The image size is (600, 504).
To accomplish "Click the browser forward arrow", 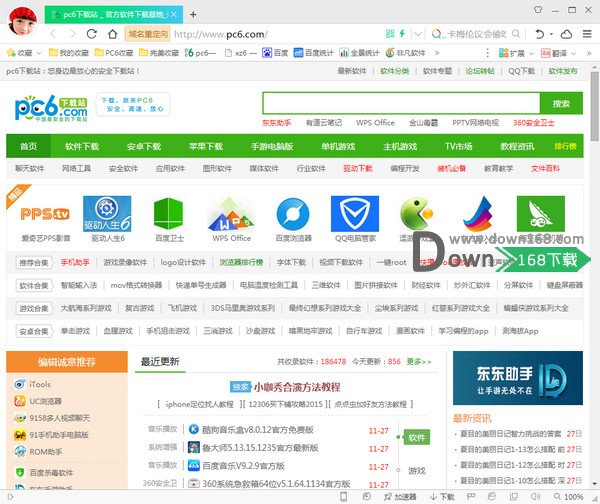I will coord(73,34).
